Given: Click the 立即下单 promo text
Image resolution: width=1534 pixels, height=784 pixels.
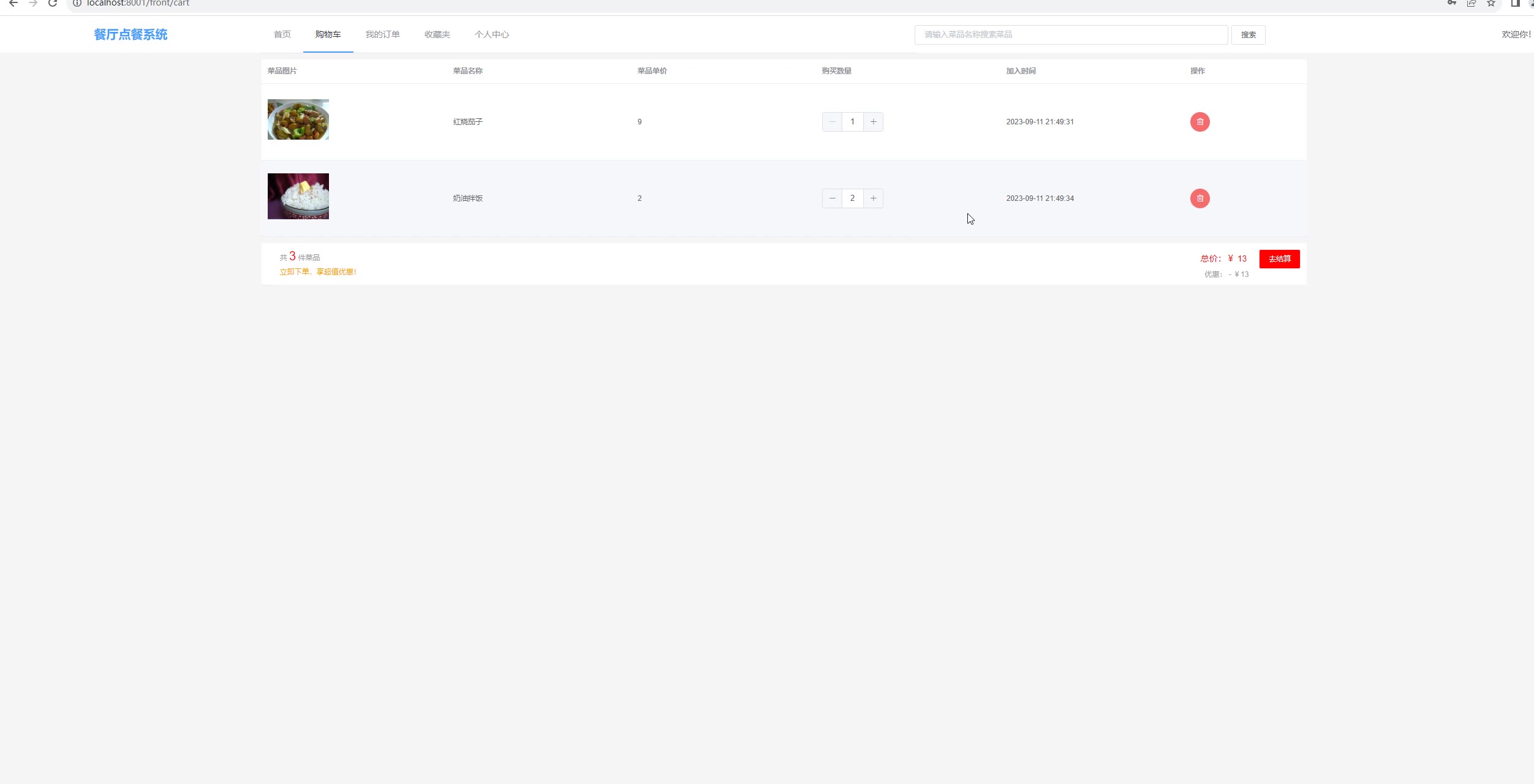Looking at the screenshot, I should pos(318,272).
